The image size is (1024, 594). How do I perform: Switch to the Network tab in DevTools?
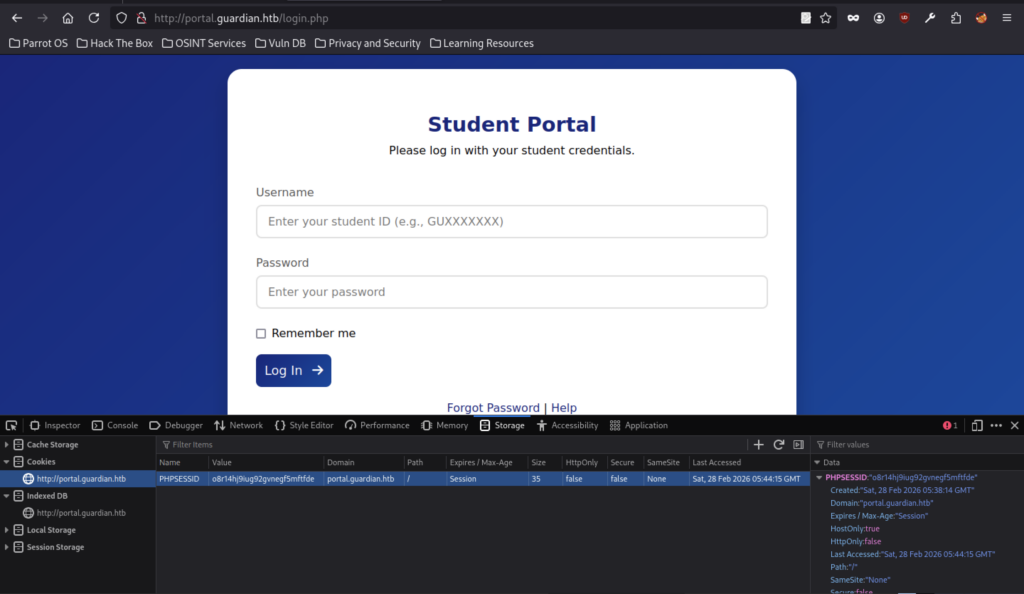coord(238,425)
